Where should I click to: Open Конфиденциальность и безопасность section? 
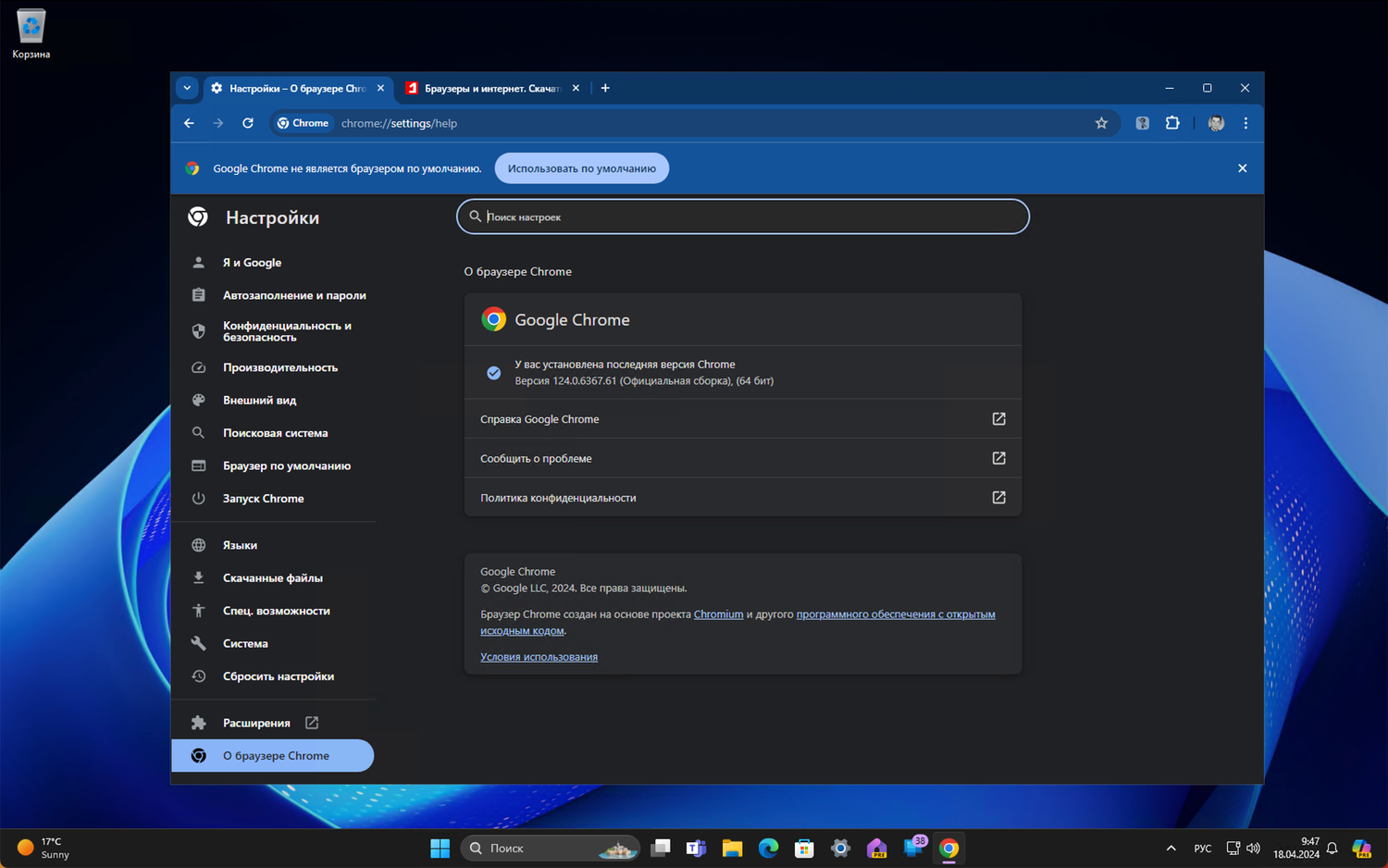287,331
